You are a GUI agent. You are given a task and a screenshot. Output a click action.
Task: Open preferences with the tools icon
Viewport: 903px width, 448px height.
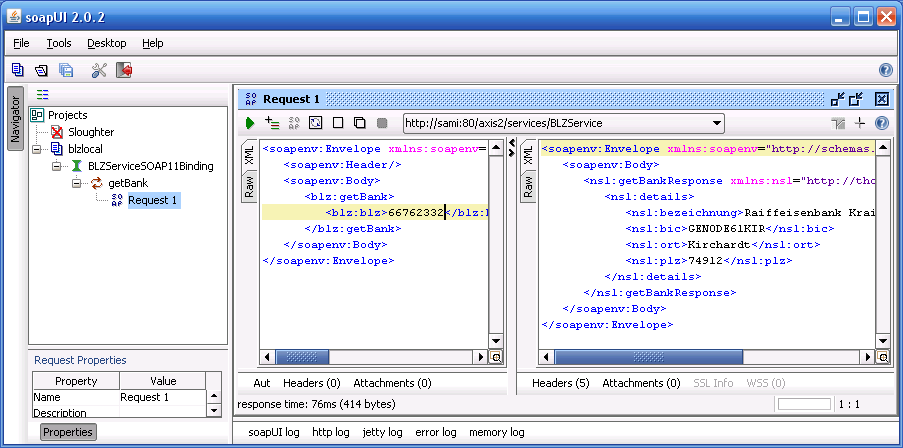[99, 70]
